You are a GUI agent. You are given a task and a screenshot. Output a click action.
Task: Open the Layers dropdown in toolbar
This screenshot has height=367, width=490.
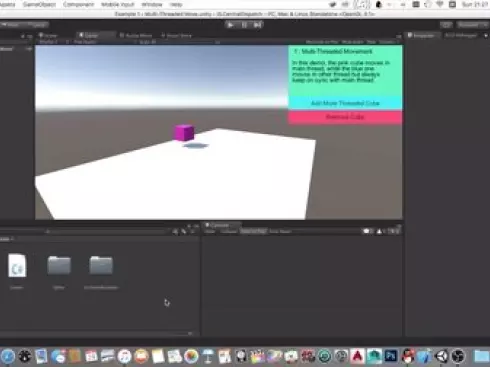(446, 25)
